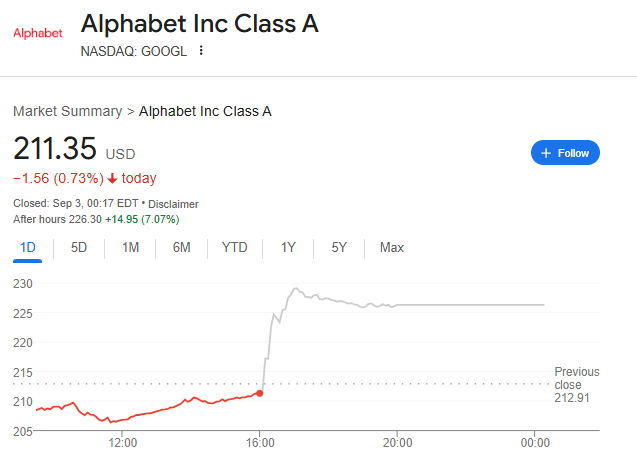Click the after-hours peak on chart

tap(295, 289)
